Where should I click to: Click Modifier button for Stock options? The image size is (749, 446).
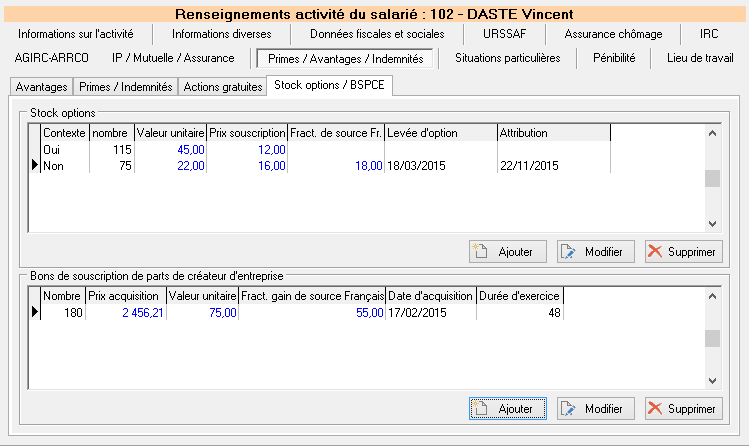(594, 252)
